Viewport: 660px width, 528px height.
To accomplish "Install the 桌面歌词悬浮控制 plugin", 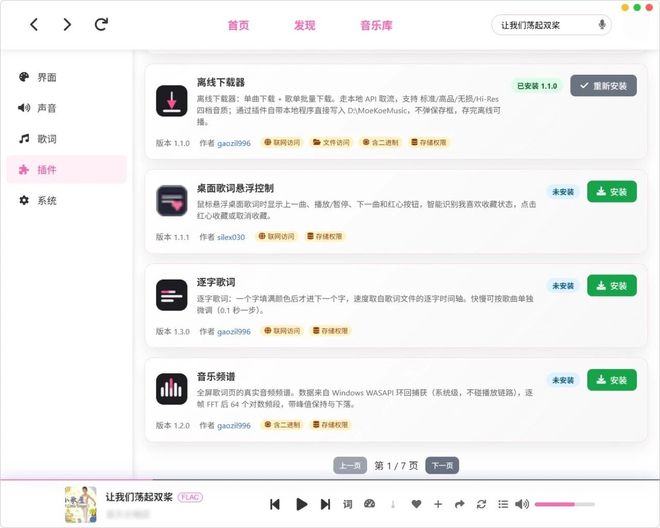I will coord(612,192).
